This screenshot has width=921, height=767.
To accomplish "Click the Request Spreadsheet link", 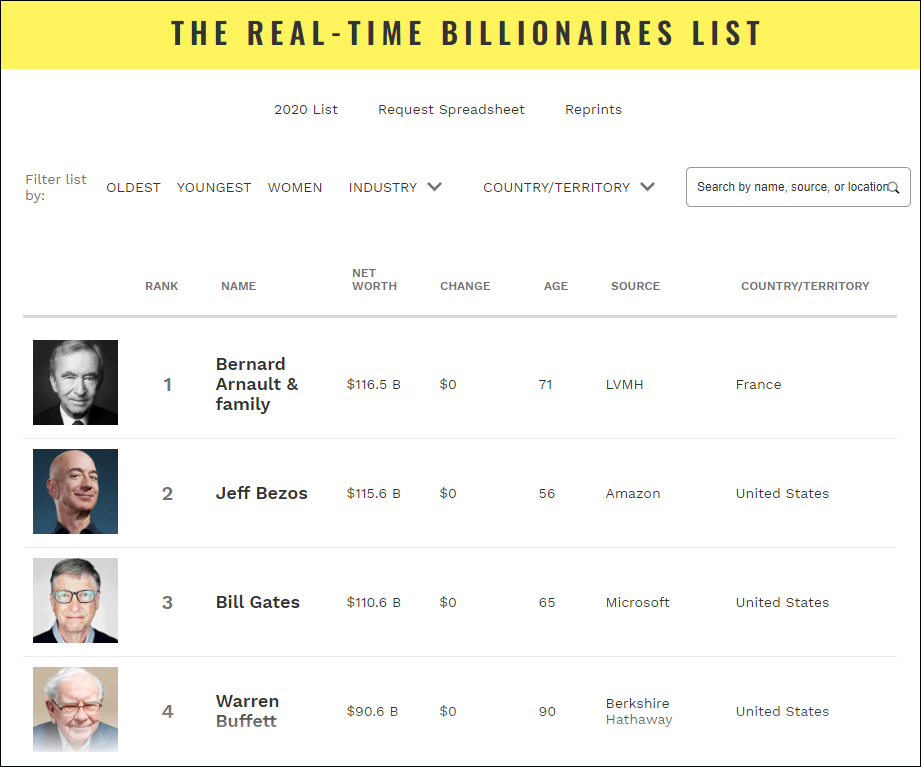I will 451,109.
